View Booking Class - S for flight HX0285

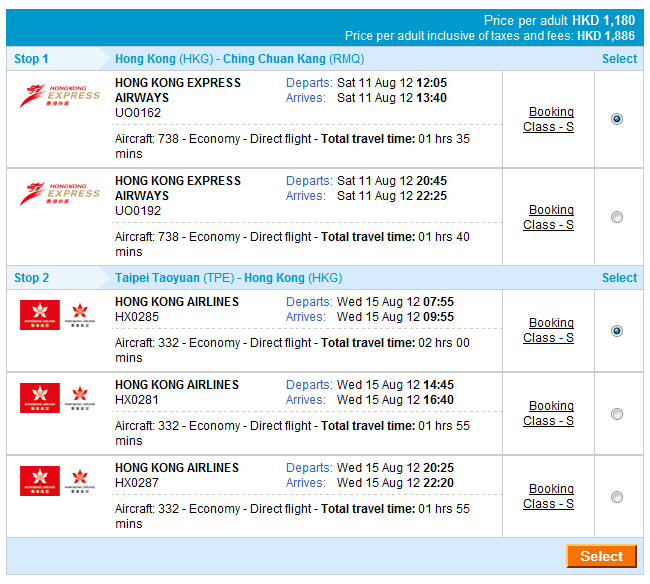point(549,331)
